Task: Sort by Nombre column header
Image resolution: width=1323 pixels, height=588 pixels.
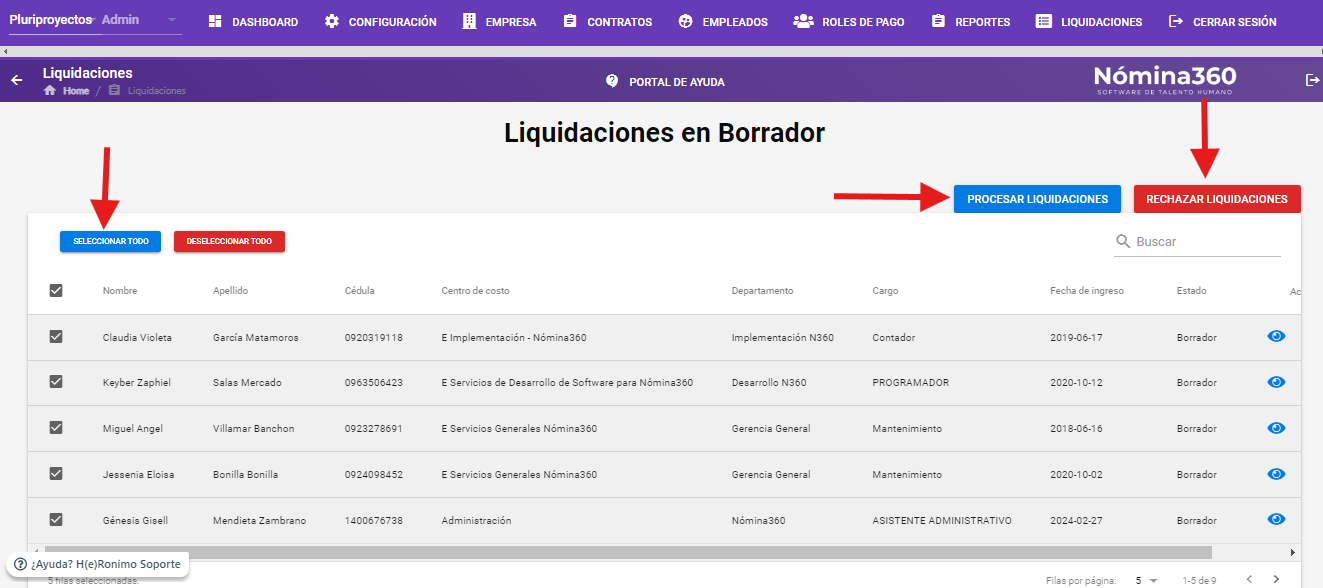Action: pyautogui.click(x=120, y=291)
